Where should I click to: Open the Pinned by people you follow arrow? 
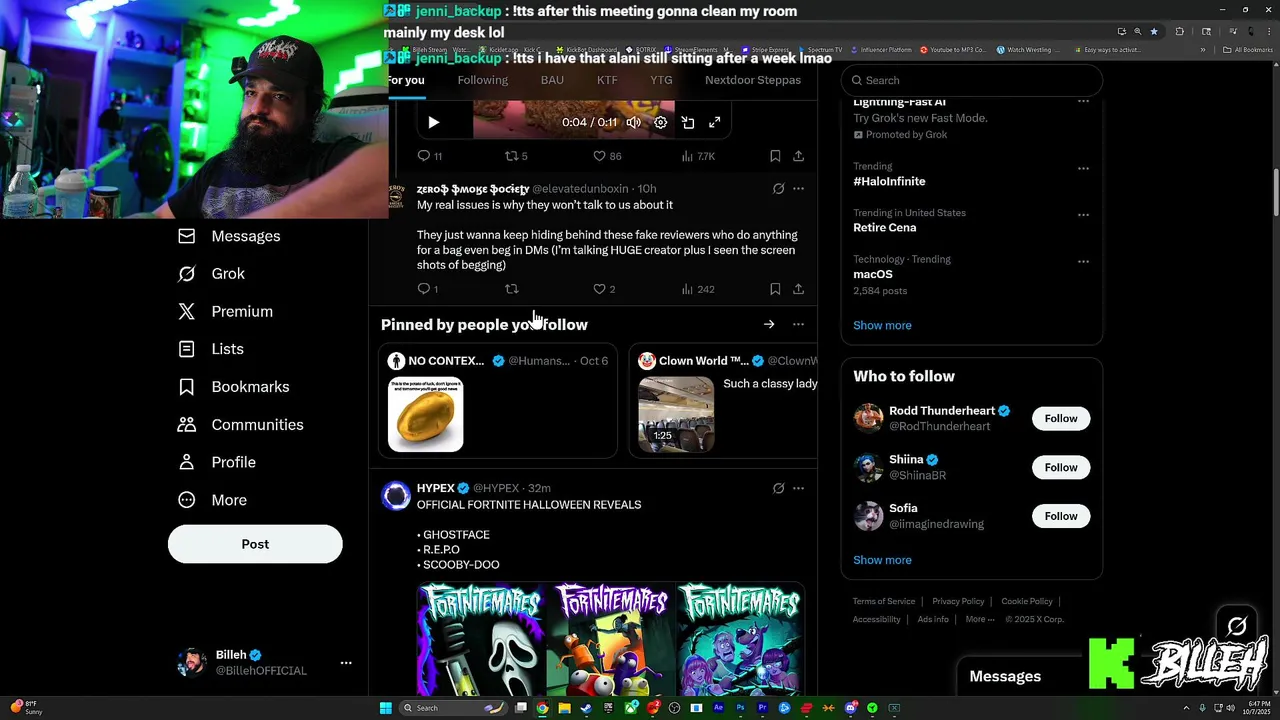[x=769, y=324]
